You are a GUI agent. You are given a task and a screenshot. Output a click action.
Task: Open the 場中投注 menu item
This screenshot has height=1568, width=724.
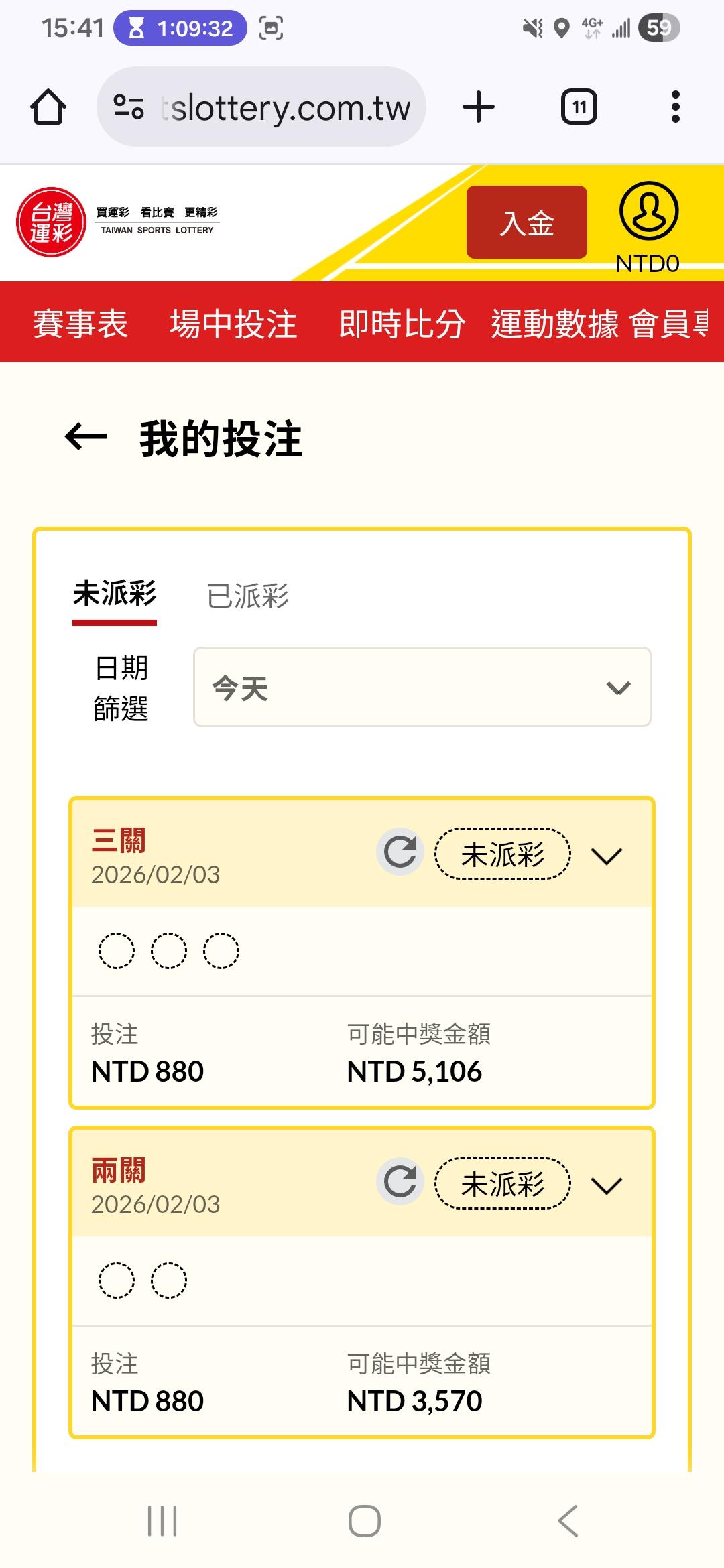coord(233,324)
